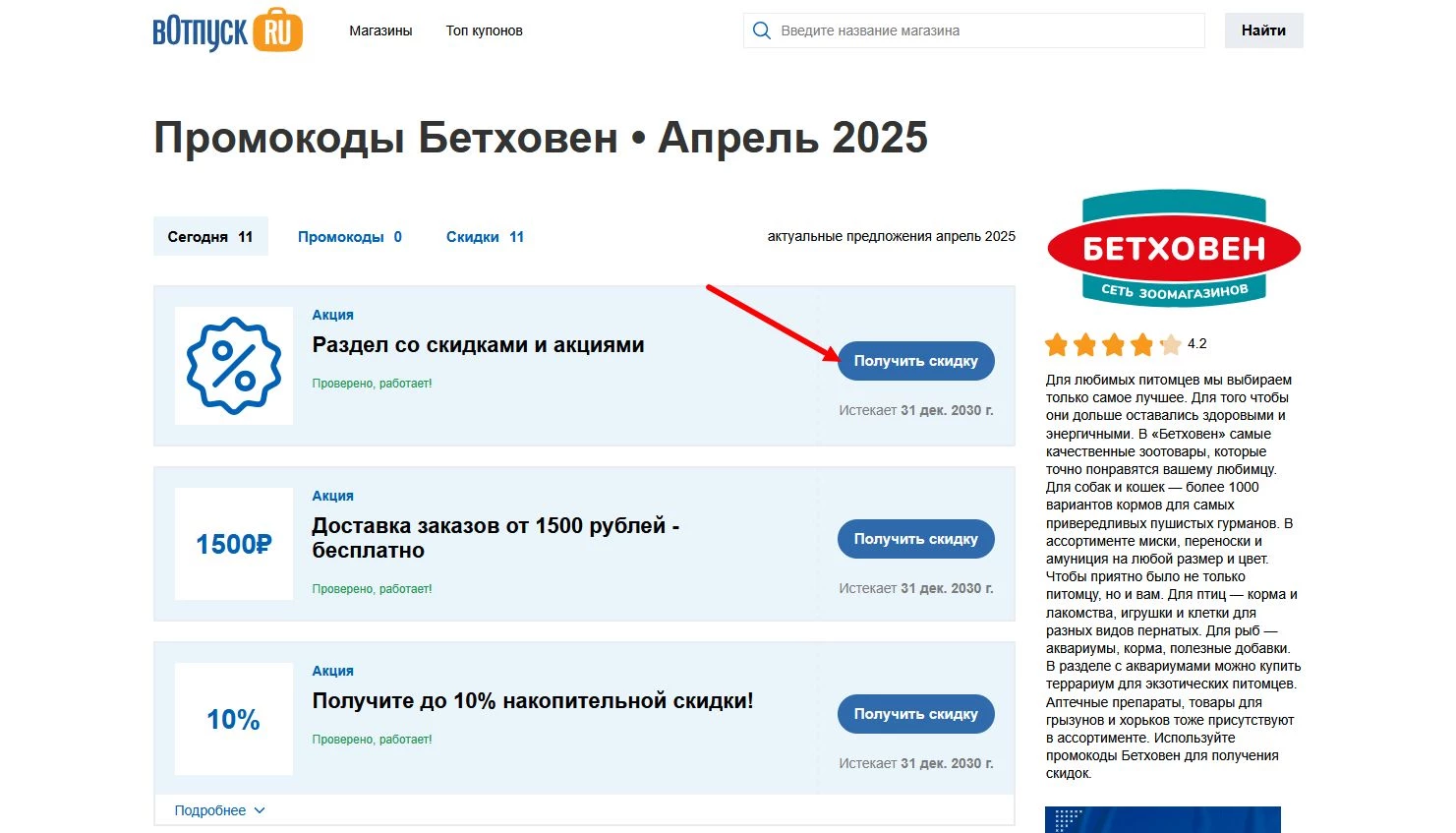Screen dimensions: 1456x833
Task: Expand the Подробнее section
Action: click(209, 809)
